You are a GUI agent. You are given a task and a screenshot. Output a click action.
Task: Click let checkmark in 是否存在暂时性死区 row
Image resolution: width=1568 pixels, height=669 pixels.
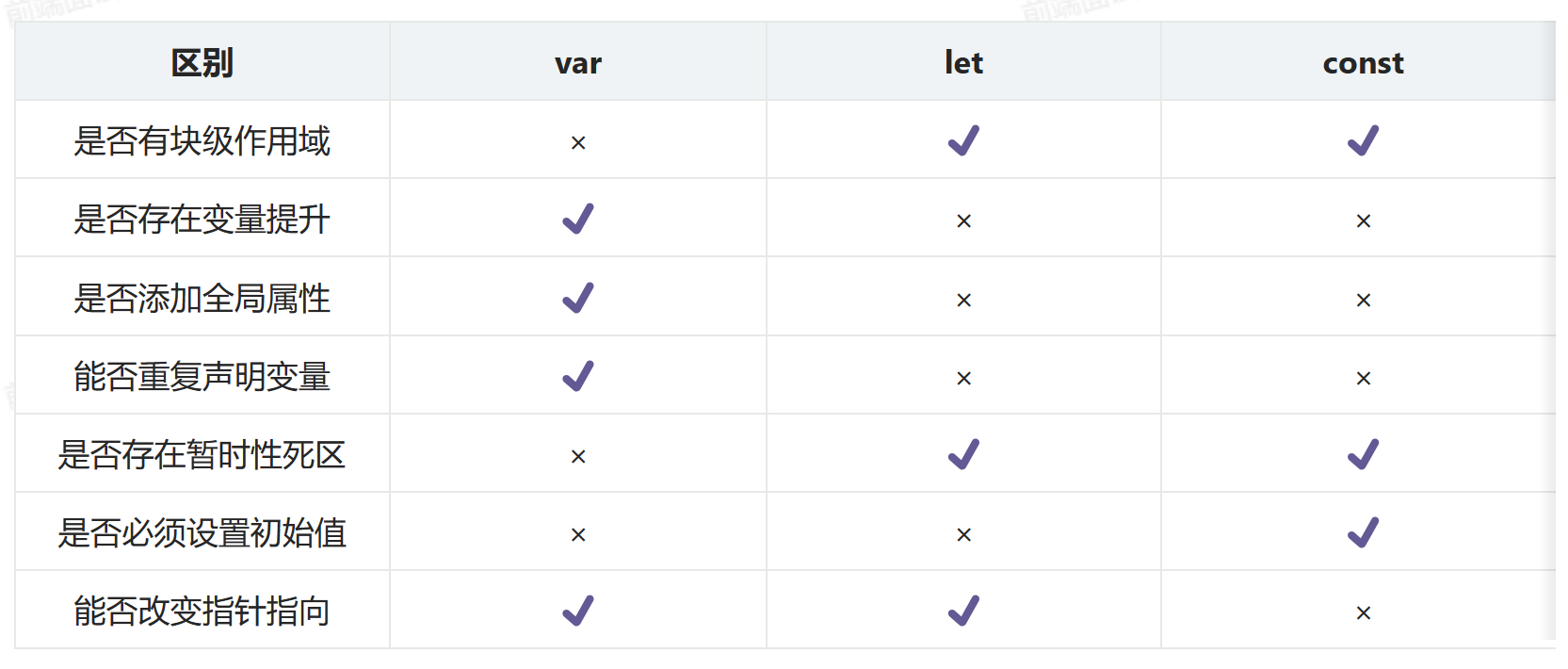tap(963, 455)
